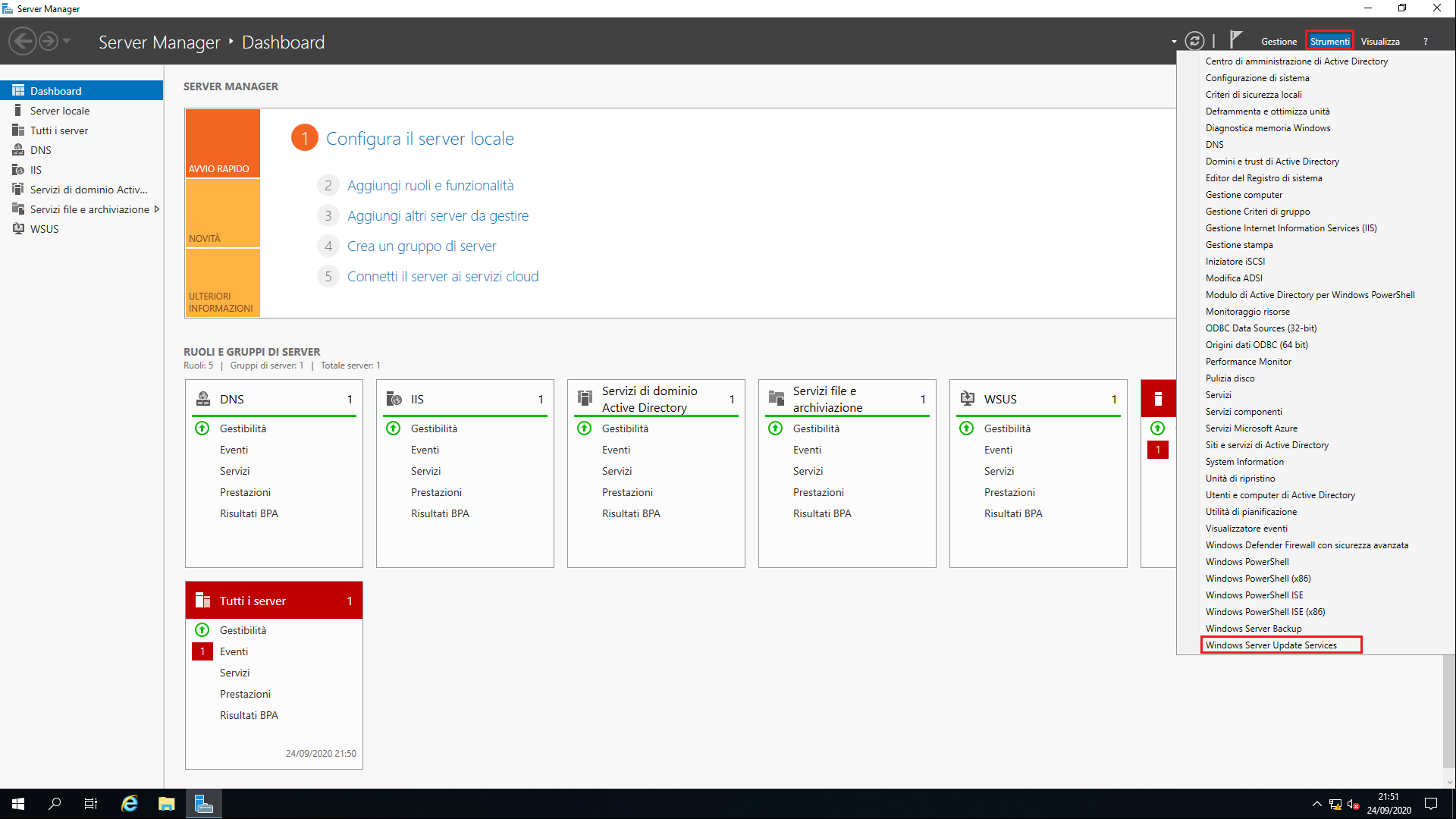Viewport: 1456px width, 819px height.
Task: Select the DNS icon on the DNS tile
Action: tap(202, 398)
